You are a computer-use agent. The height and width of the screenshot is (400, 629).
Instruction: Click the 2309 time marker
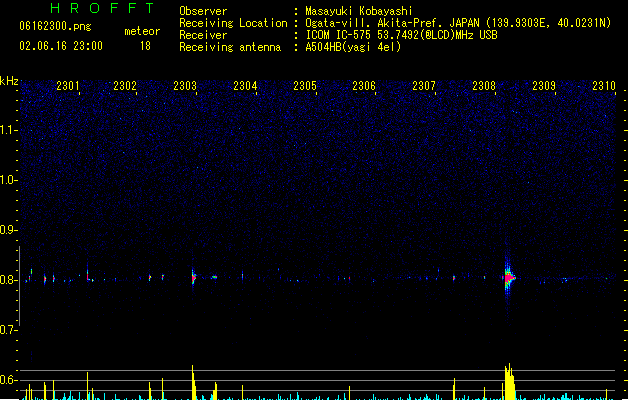(544, 86)
